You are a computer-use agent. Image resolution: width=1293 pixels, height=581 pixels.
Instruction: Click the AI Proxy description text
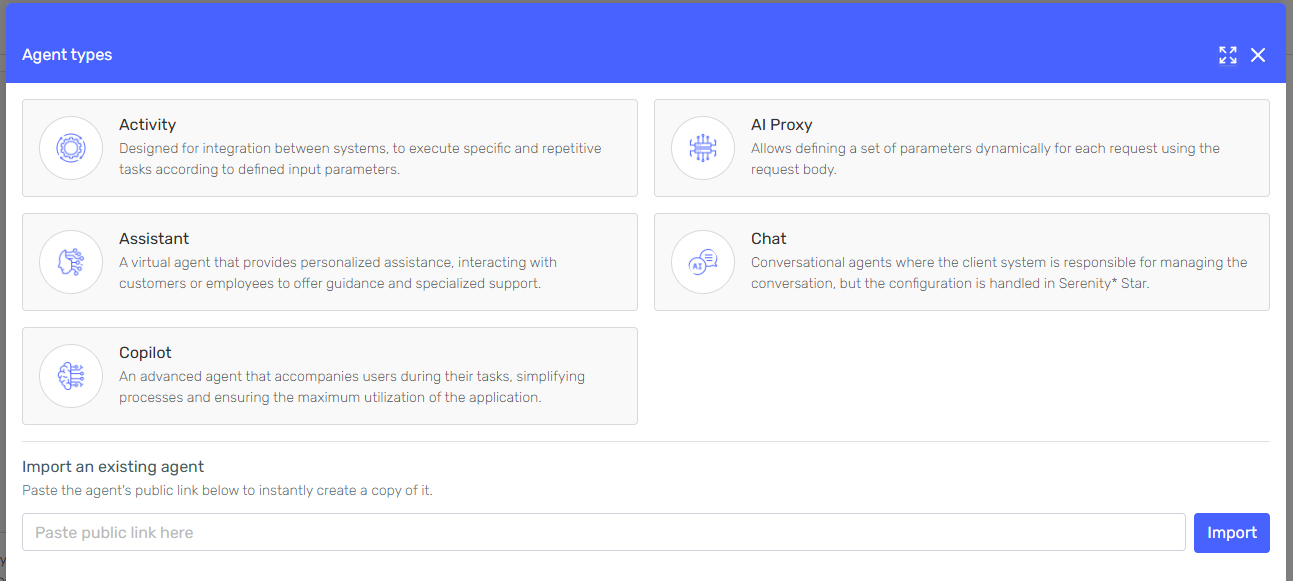pos(985,159)
